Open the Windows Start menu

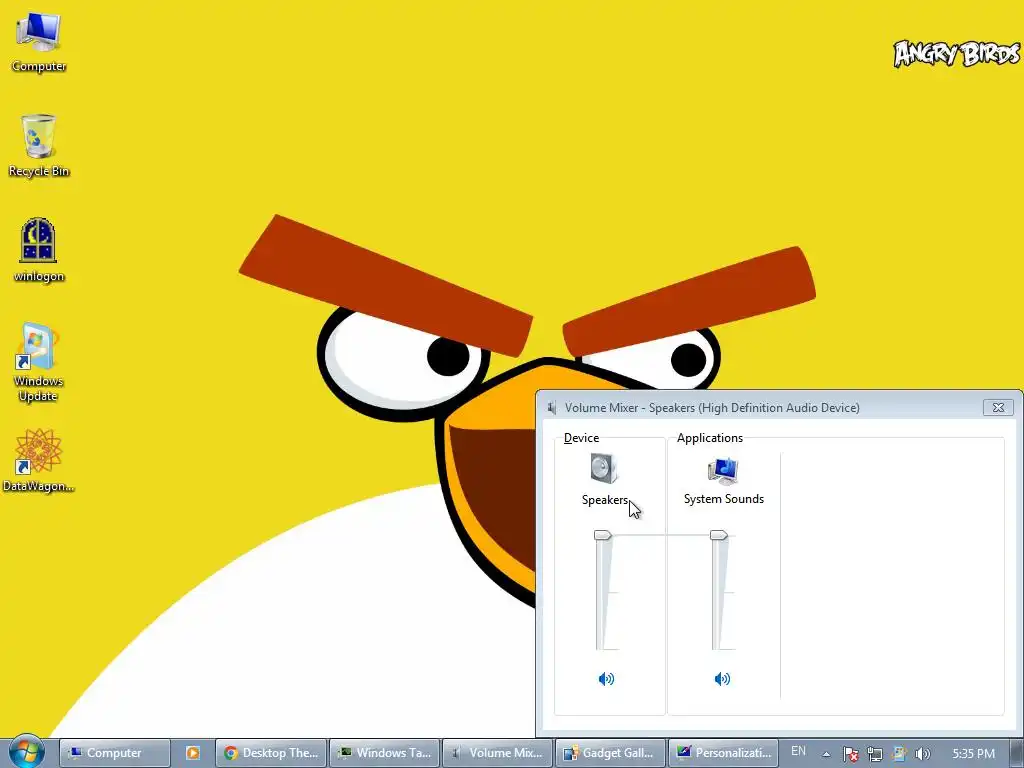26,752
